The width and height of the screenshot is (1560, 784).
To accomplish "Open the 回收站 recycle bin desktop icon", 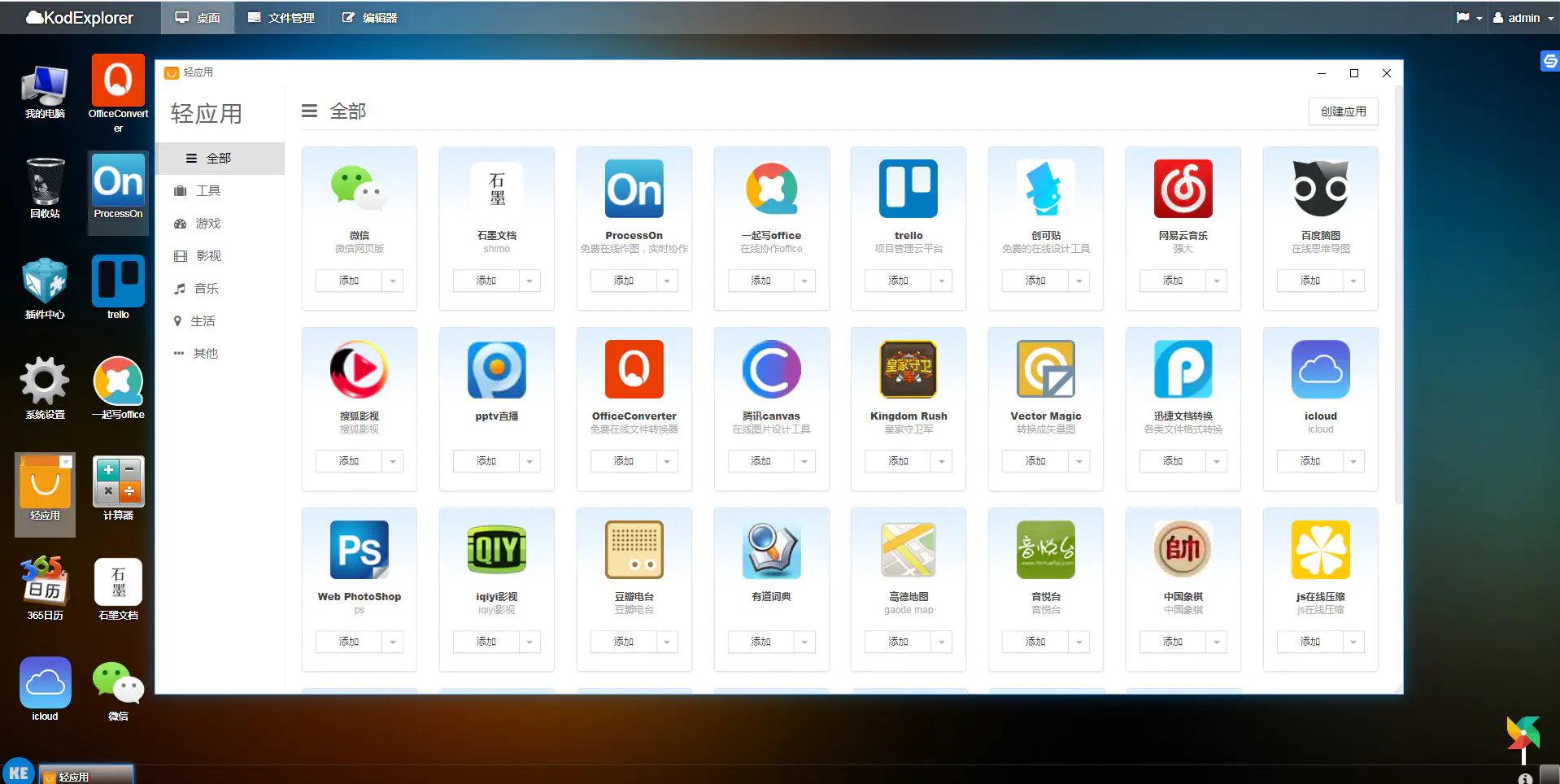I will coord(45,182).
